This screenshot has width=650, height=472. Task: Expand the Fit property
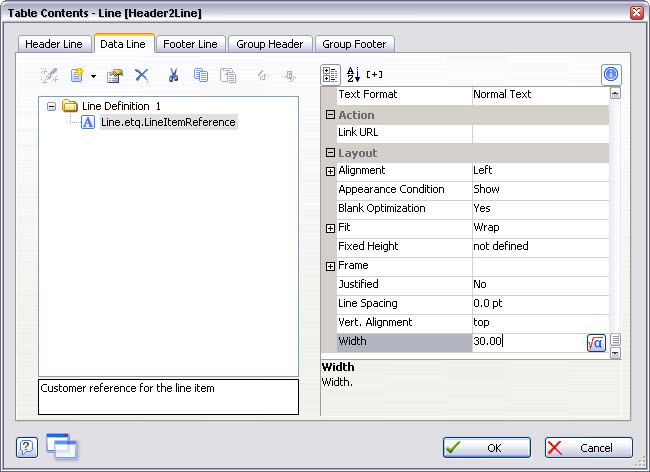point(330,228)
